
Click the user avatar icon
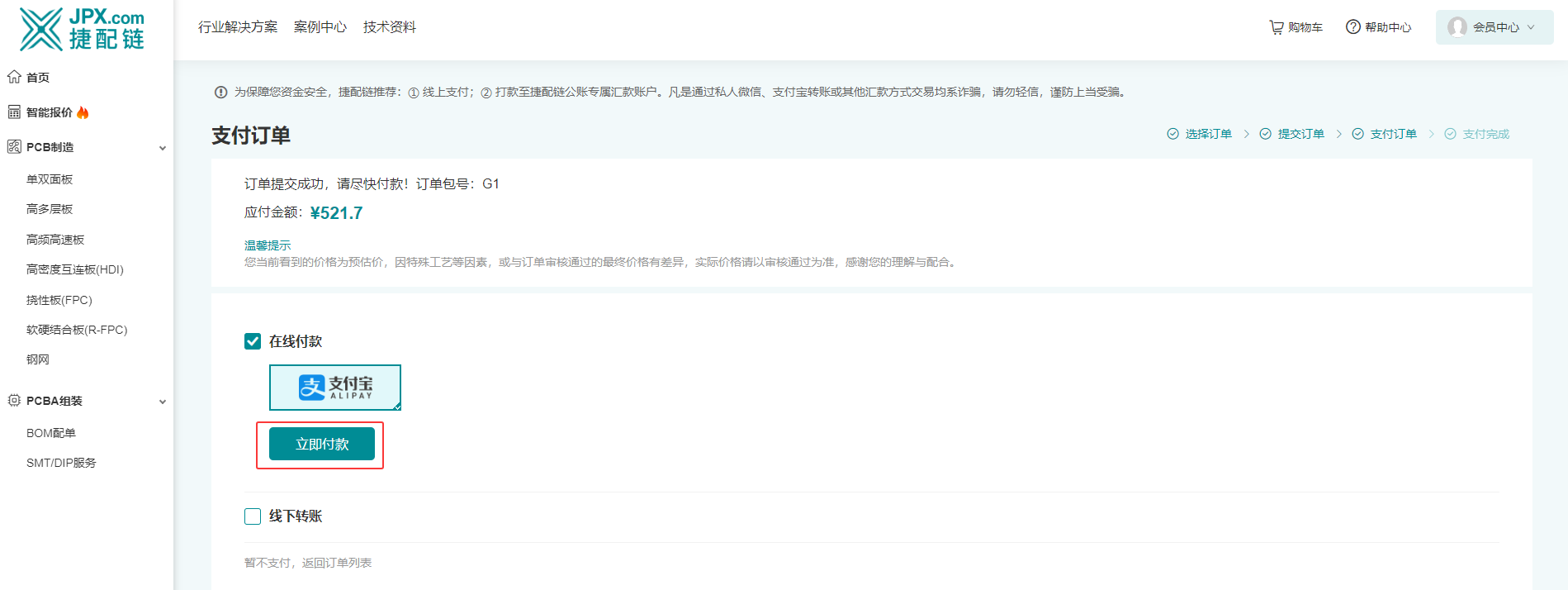pos(1457,27)
